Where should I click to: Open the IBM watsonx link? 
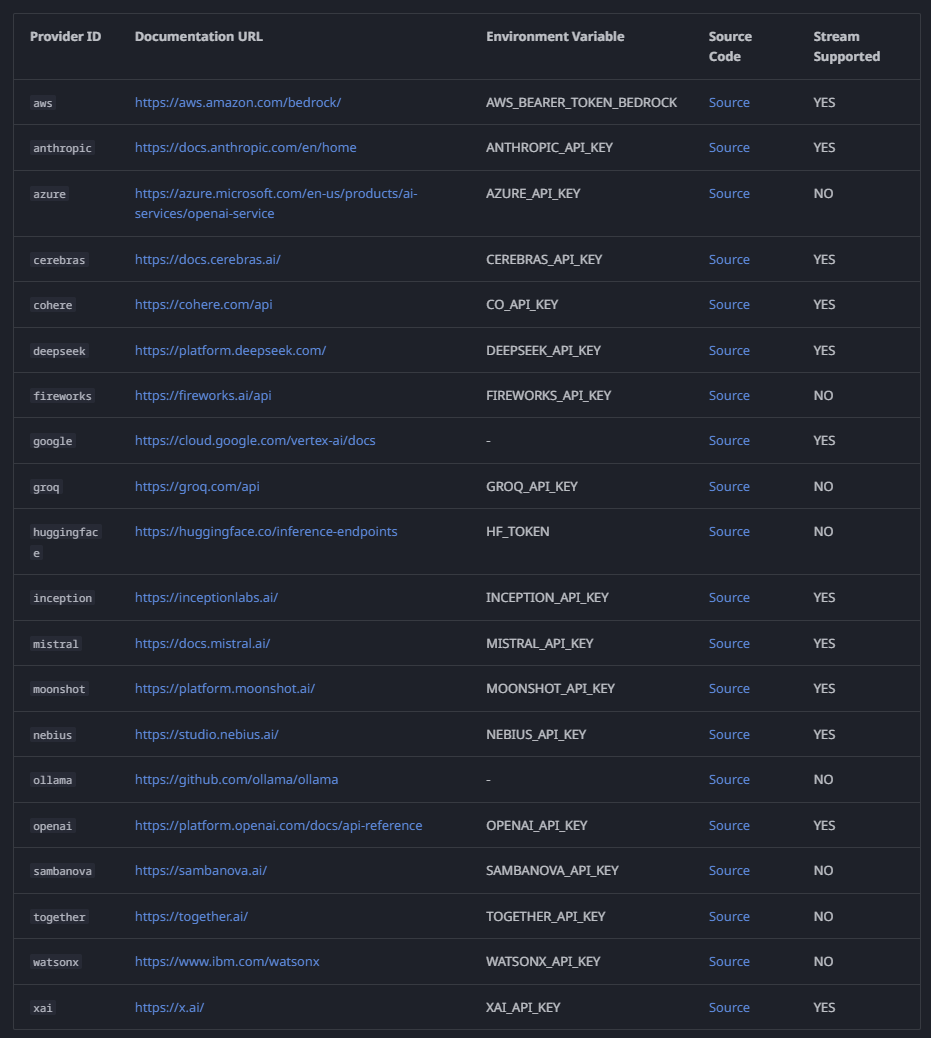tap(227, 961)
